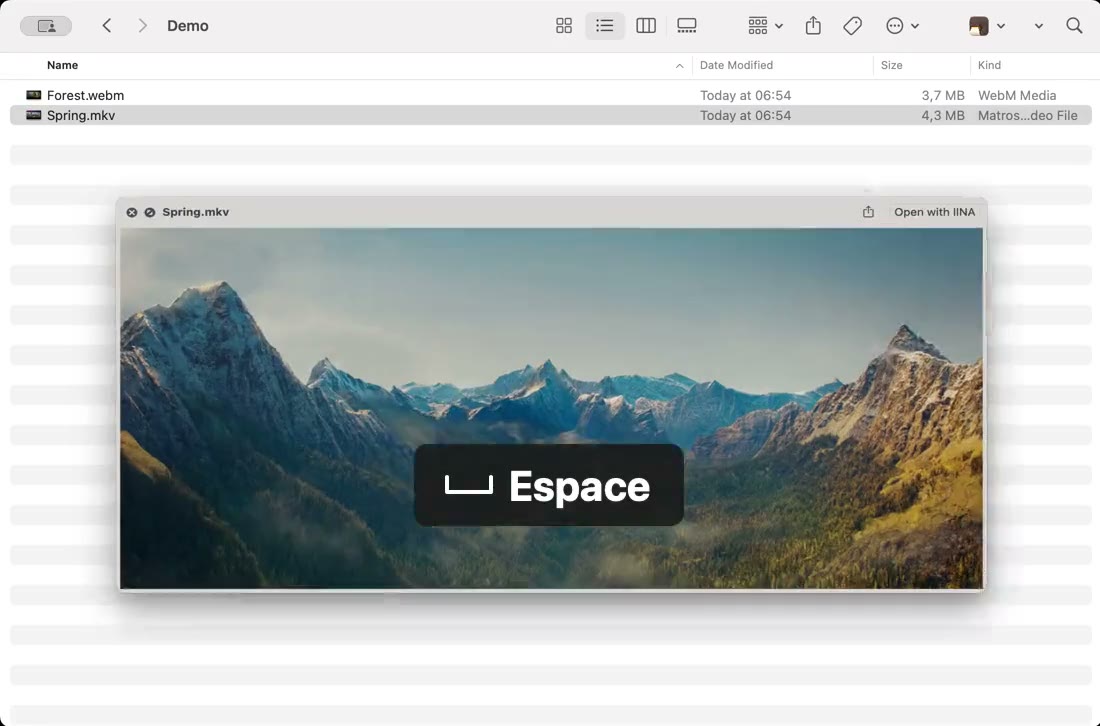This screenshot has width=1100, height=726.
Task: Click the Forest.webm file icon
Action: click(x=34, y=95)
